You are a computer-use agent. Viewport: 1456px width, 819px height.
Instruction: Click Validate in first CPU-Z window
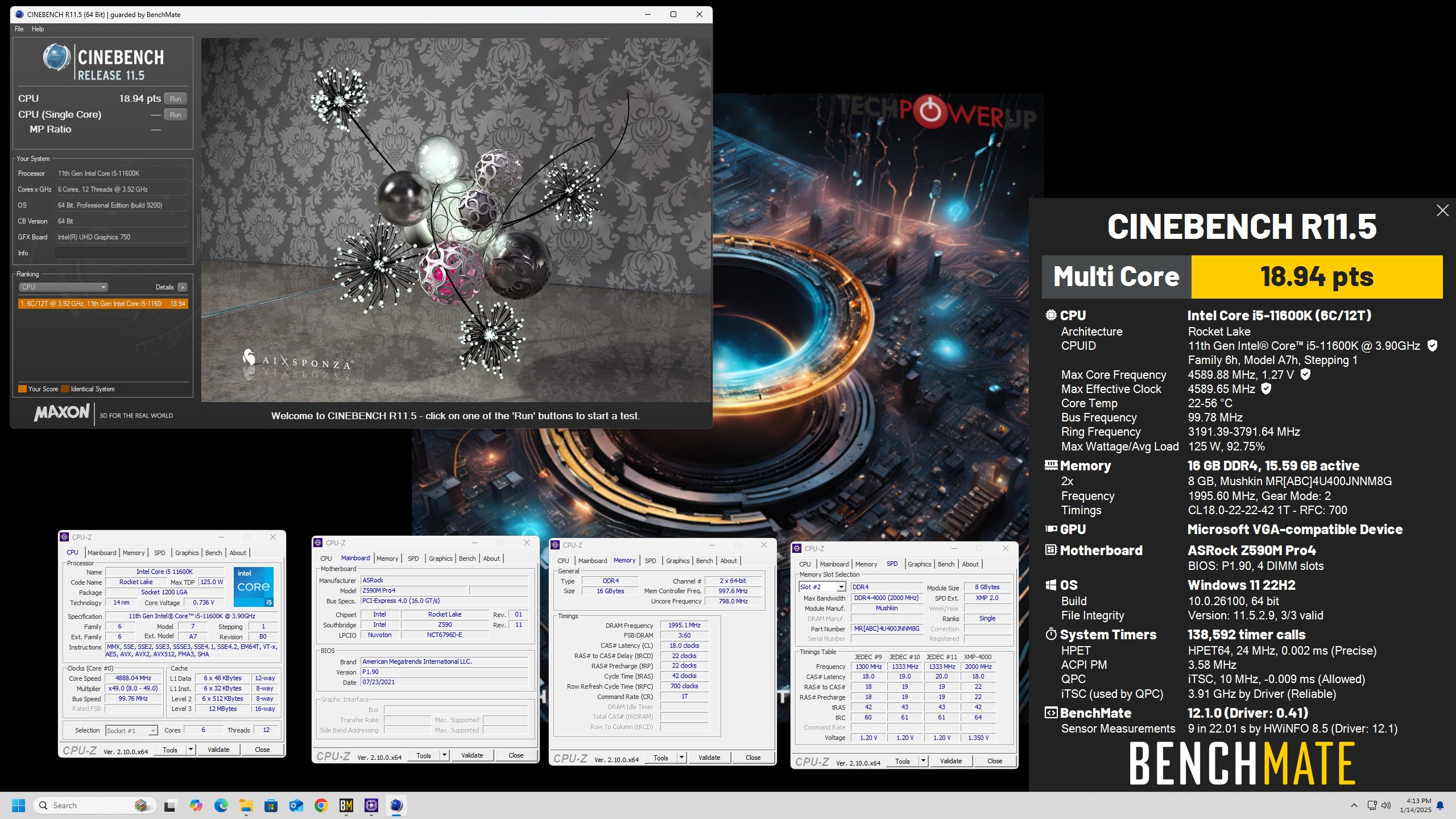click(218, 750)
